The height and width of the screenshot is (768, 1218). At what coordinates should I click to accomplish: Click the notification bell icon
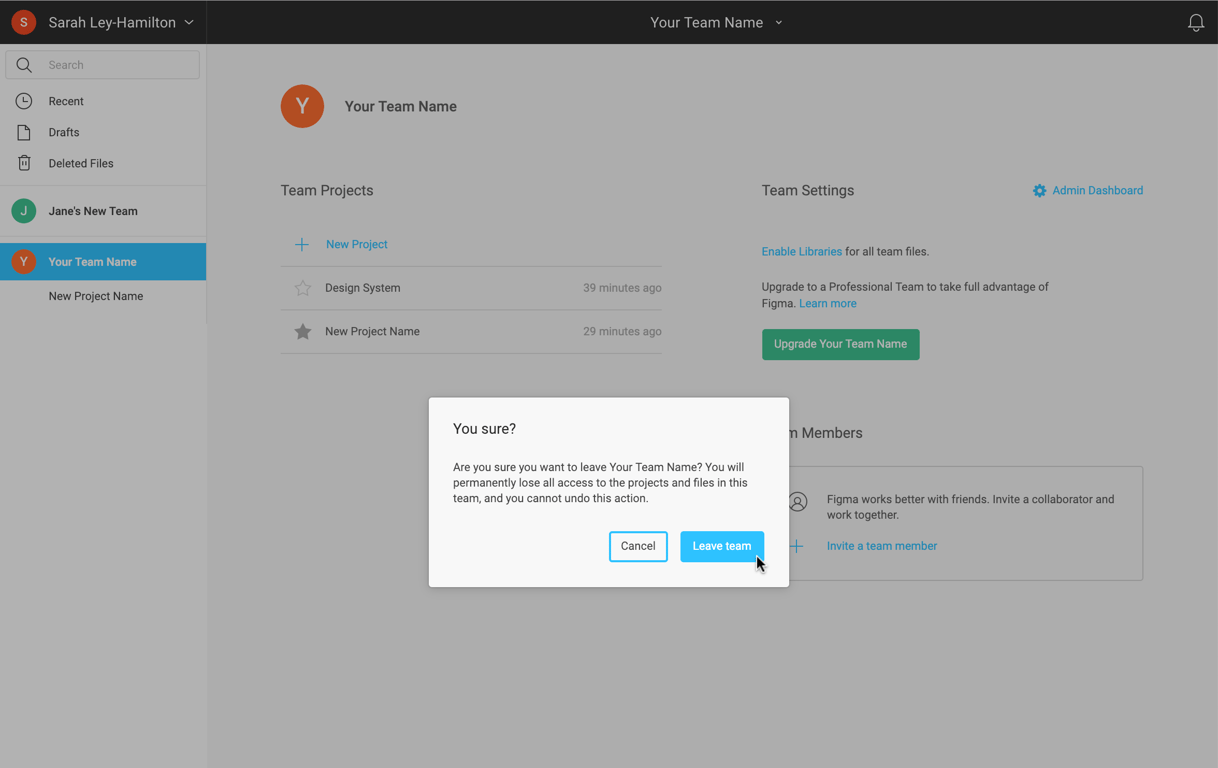click(1195, 22)
